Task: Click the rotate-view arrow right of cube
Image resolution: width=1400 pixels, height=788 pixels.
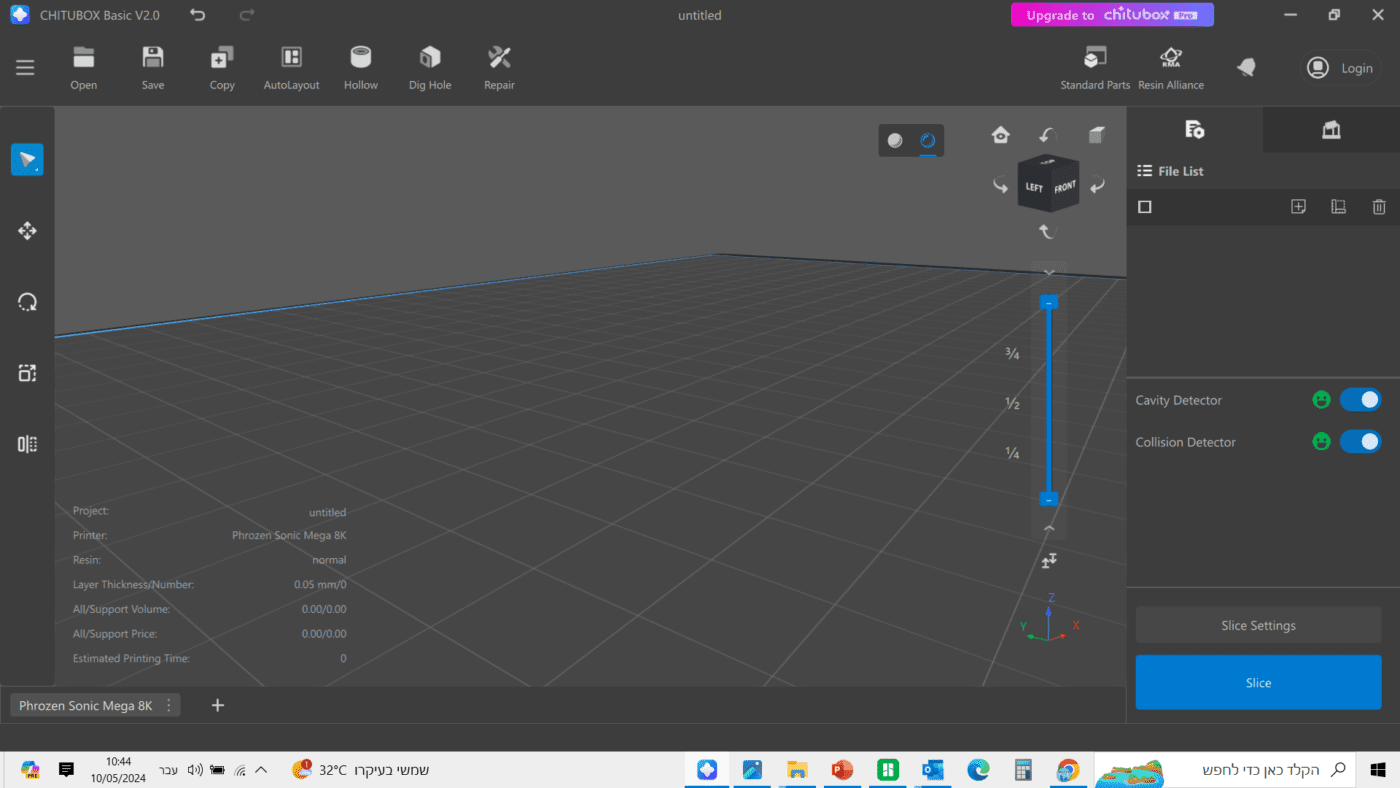Action: coord(1097,186)
